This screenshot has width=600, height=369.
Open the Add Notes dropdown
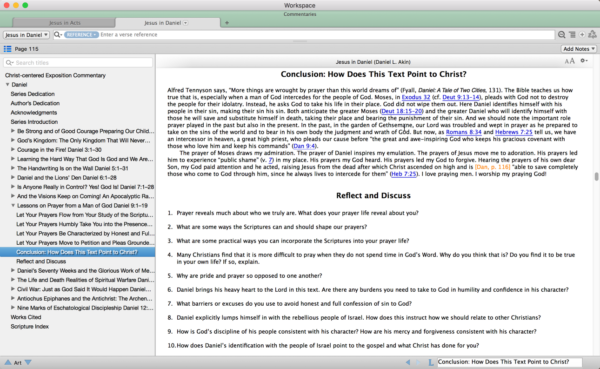pos(579,49)
